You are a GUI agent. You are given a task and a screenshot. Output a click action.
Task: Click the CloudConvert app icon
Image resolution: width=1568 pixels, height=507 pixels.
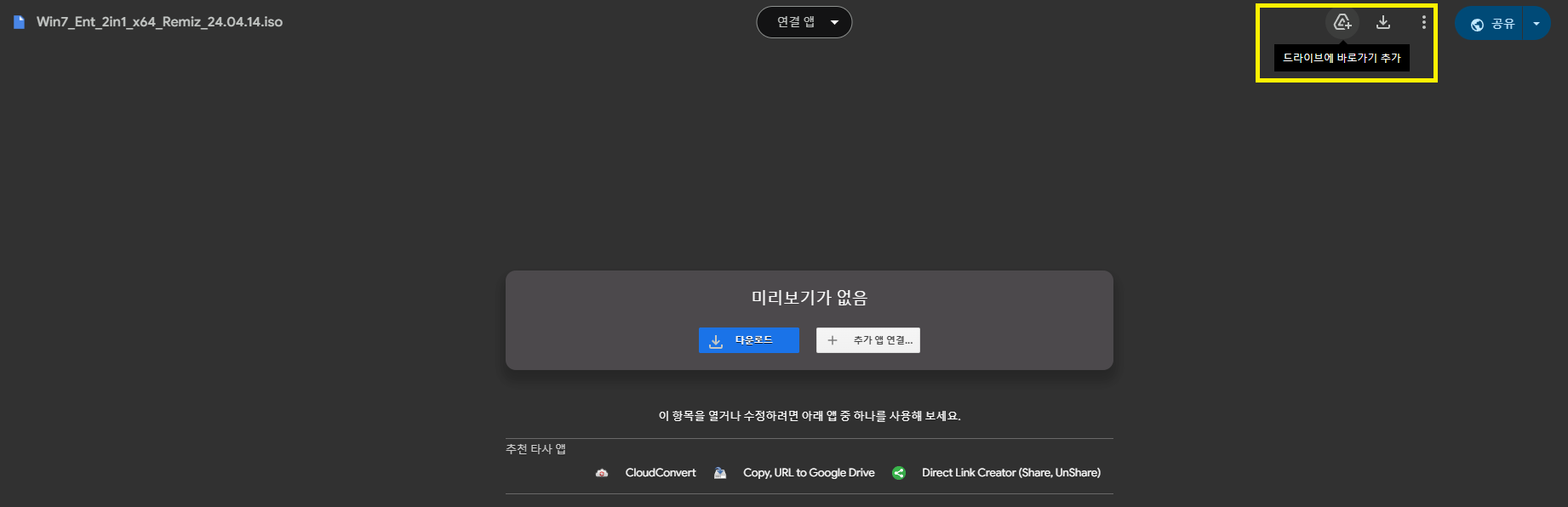(602, 473)
